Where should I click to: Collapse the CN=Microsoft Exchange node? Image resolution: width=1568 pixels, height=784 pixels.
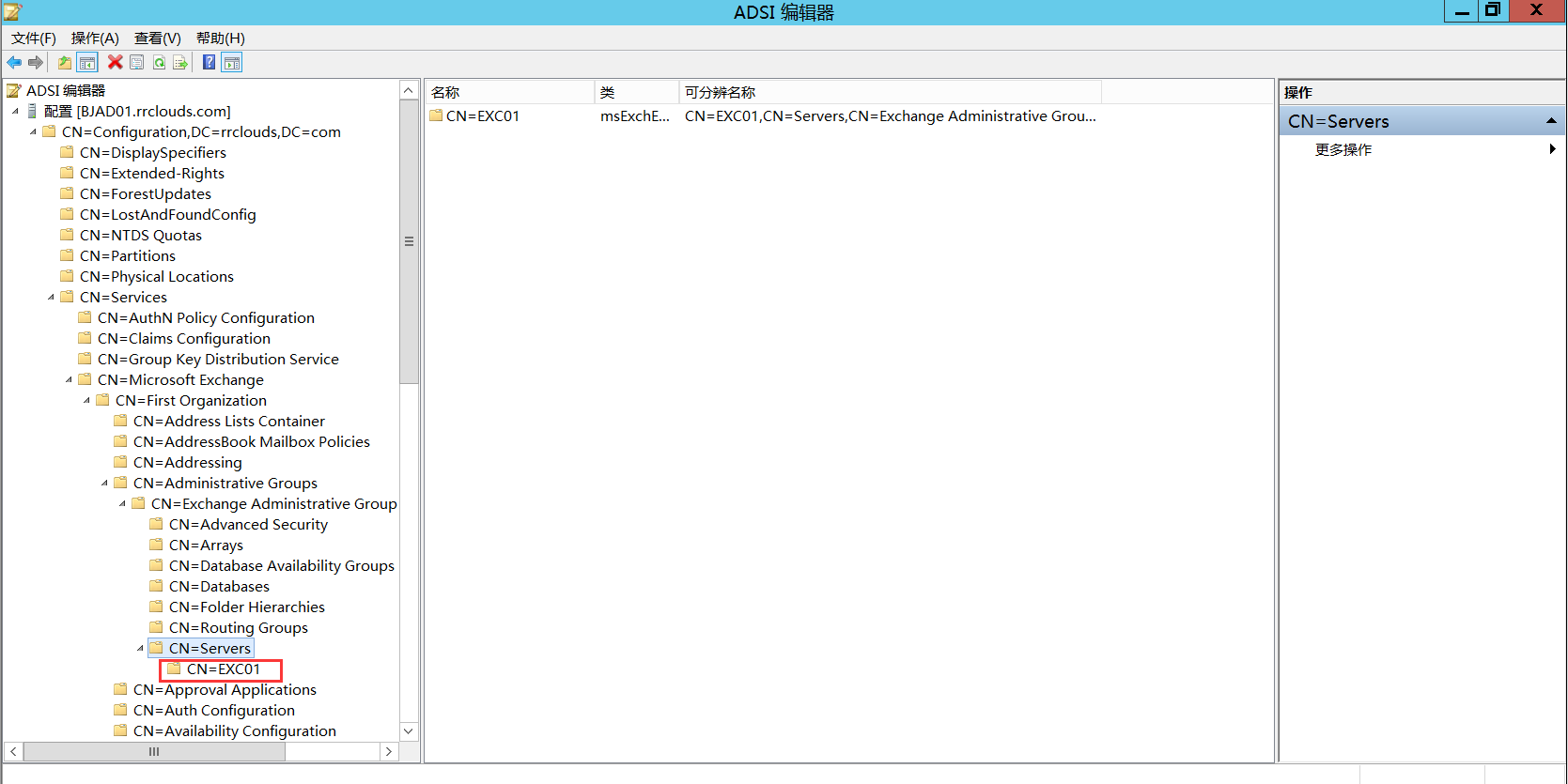coord(69,379)
